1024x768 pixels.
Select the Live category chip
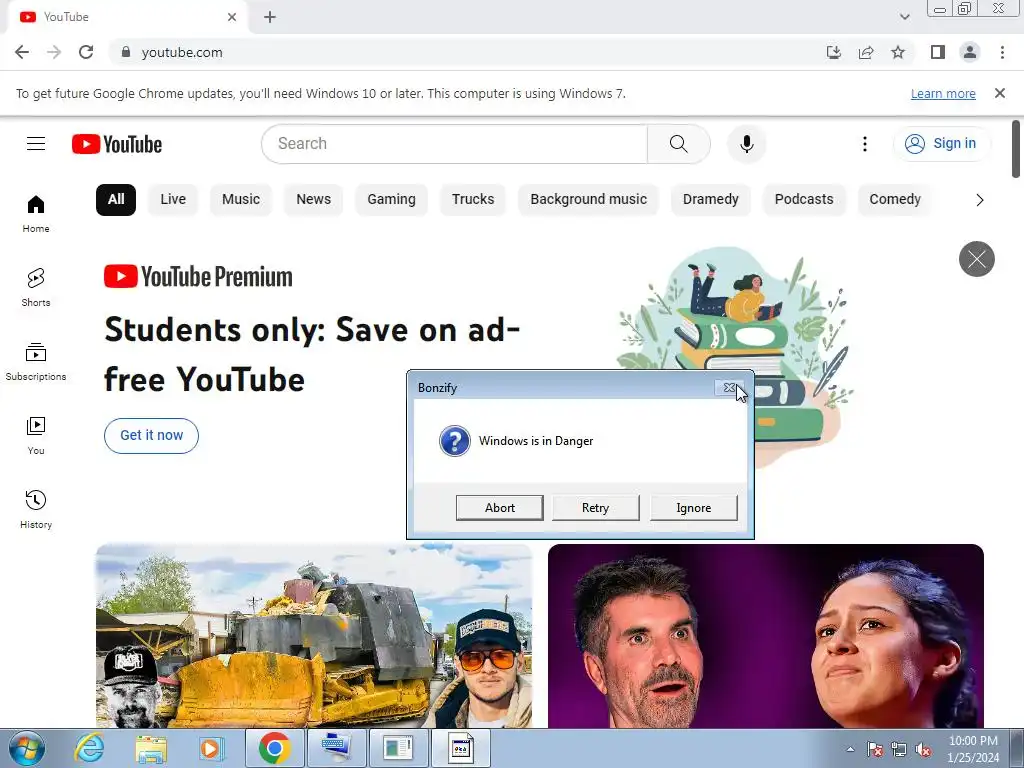coord(173,200)
